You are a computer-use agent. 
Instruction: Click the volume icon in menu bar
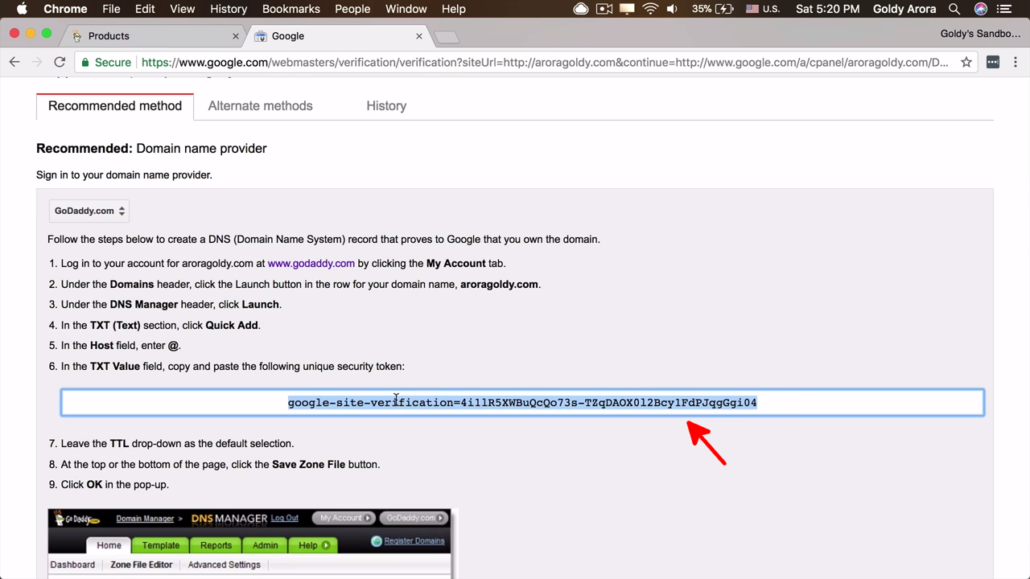click(x=672, y=9)
